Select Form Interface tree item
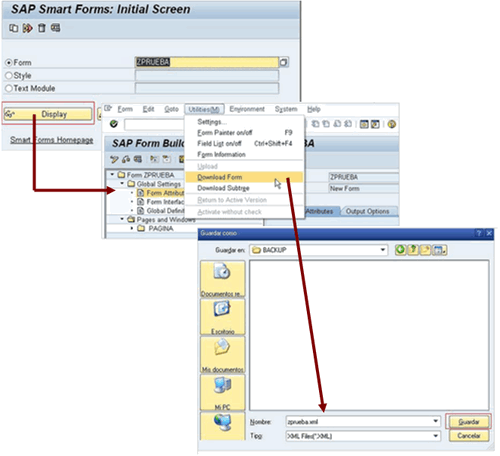The width and height of the screenshot is (500, 456). [161, 202]
